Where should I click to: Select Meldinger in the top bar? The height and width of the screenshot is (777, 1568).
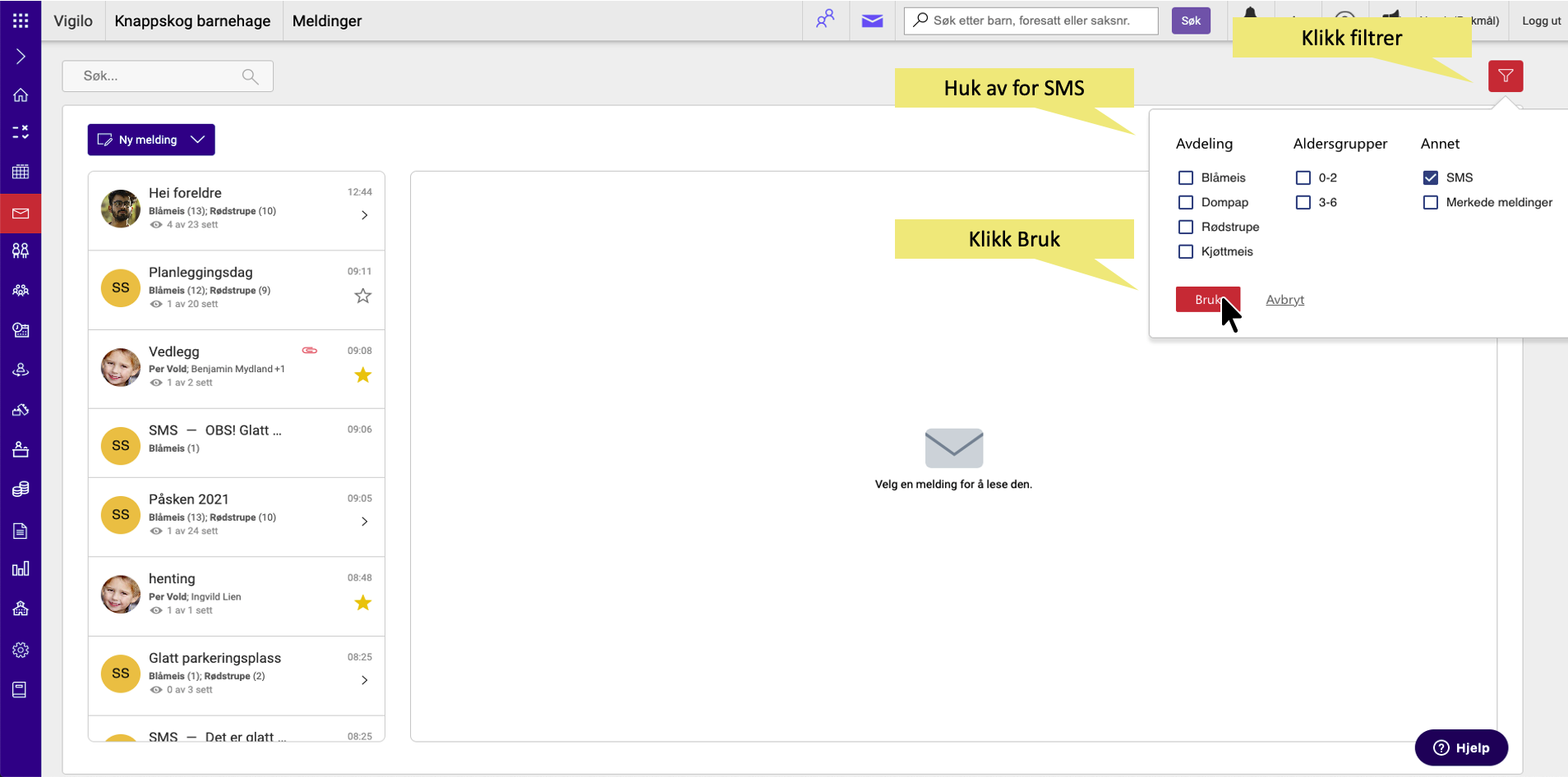click(x=326, y=21)
